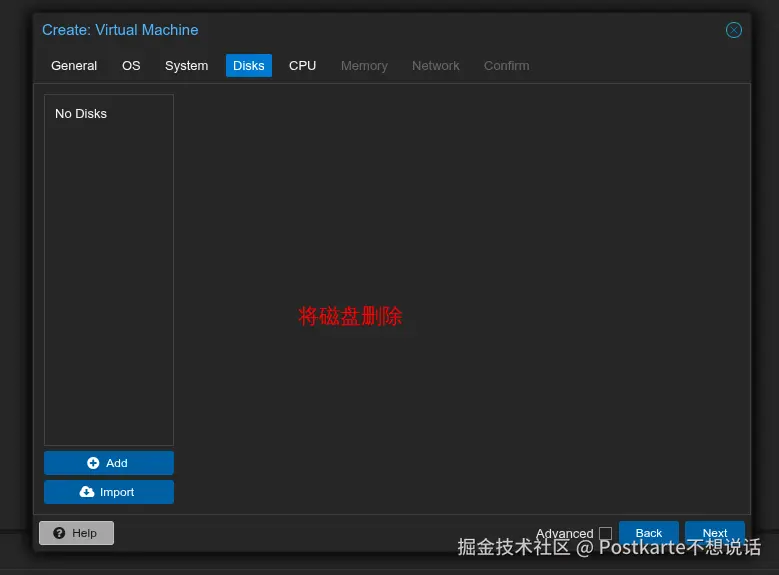Open the Memory tab

364,66
